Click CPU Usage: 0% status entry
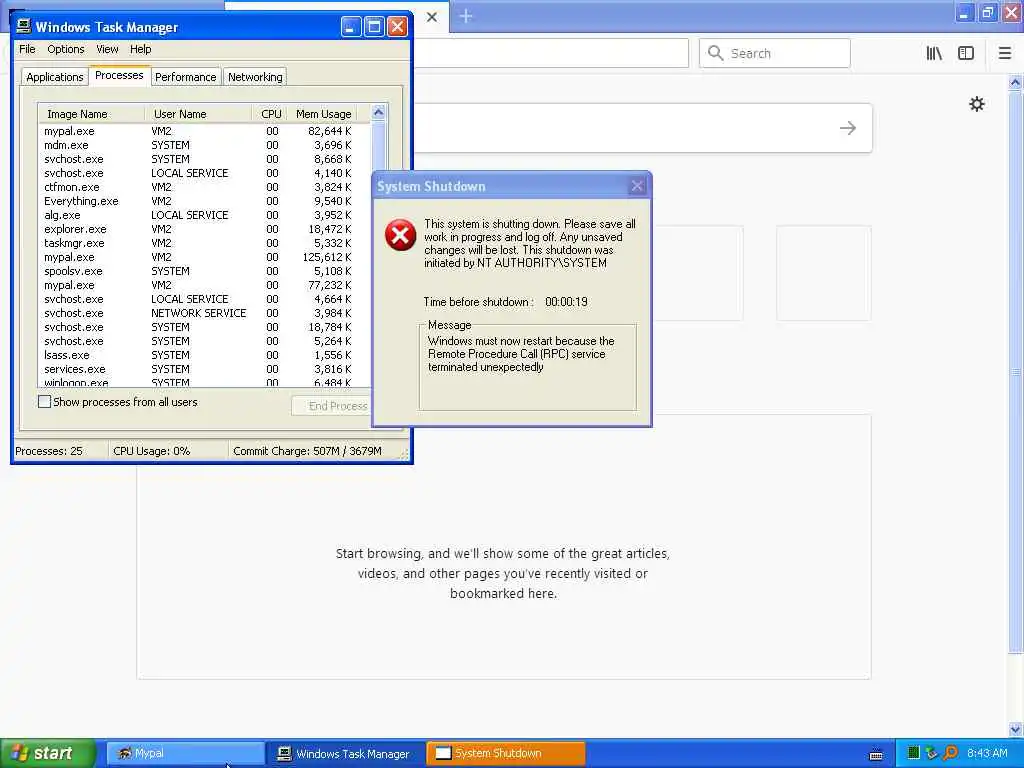 pos(152,451)
